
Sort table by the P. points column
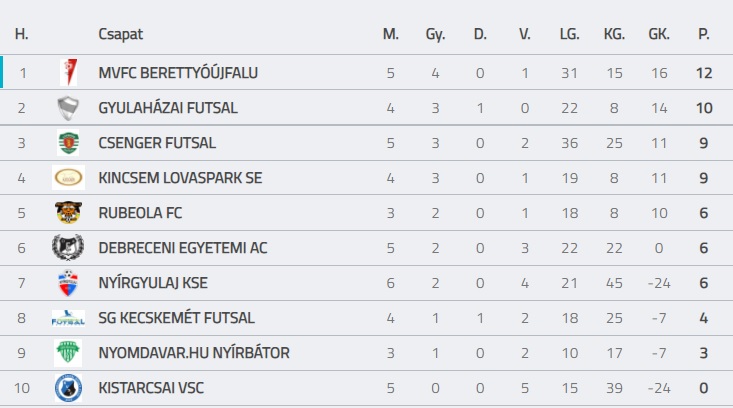coord(704,34)
